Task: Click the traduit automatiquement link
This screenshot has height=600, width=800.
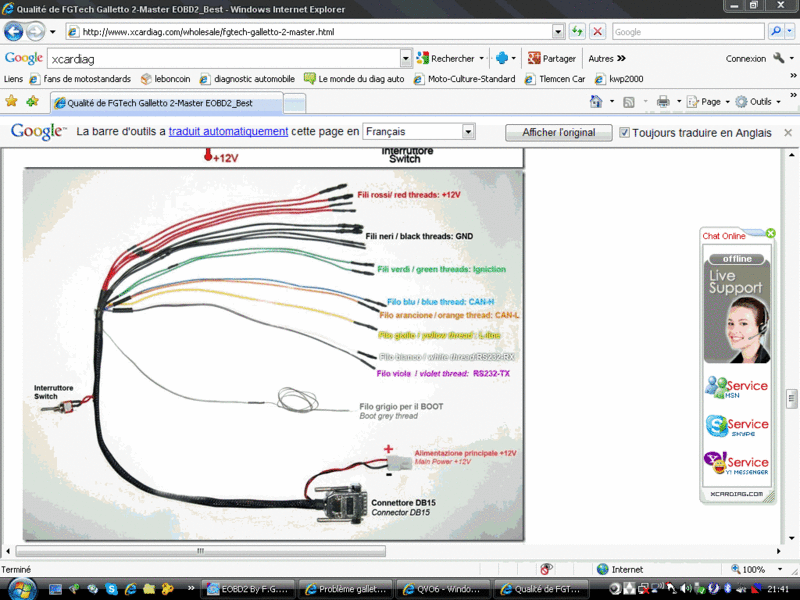Action: (228, 132)
